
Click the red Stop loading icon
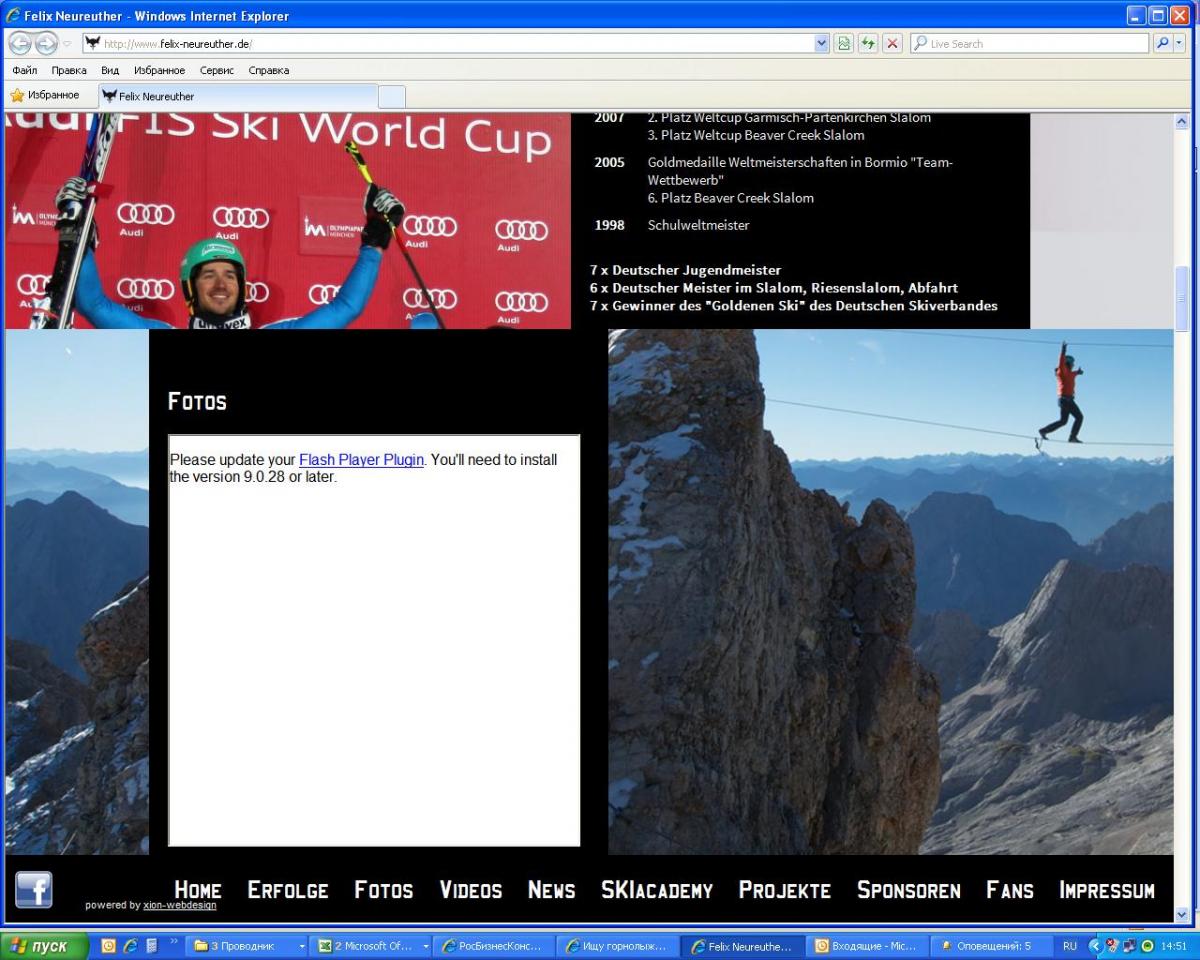[x=892, y=43]
